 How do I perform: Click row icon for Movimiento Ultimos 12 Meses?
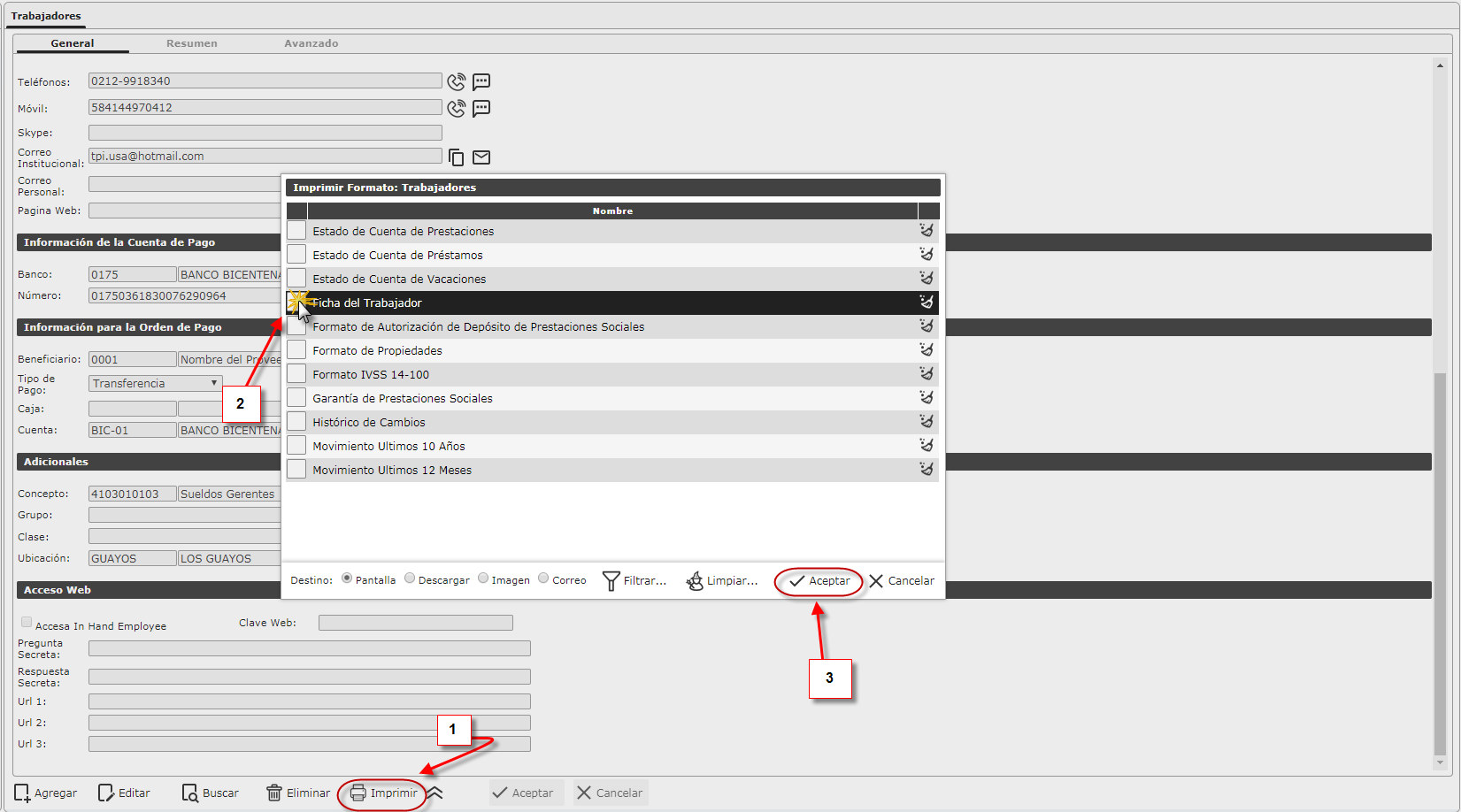pyautogui.click(x=927, y=470)
